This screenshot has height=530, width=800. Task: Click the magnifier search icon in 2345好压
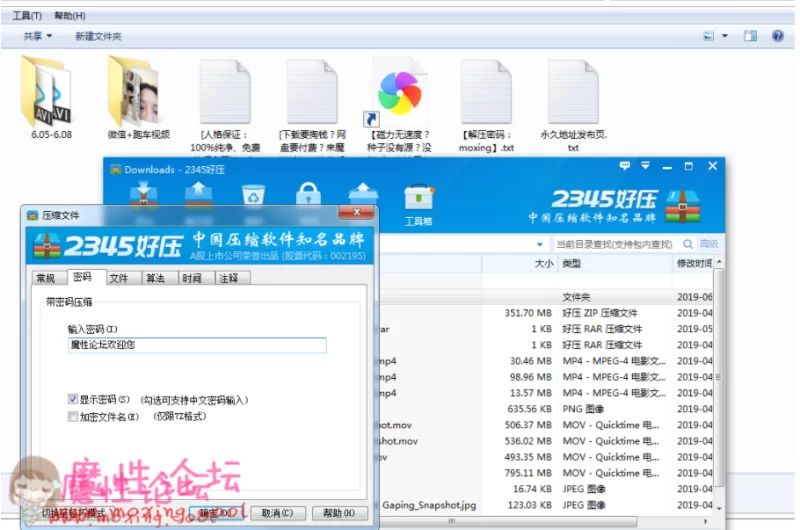point(688,244)
